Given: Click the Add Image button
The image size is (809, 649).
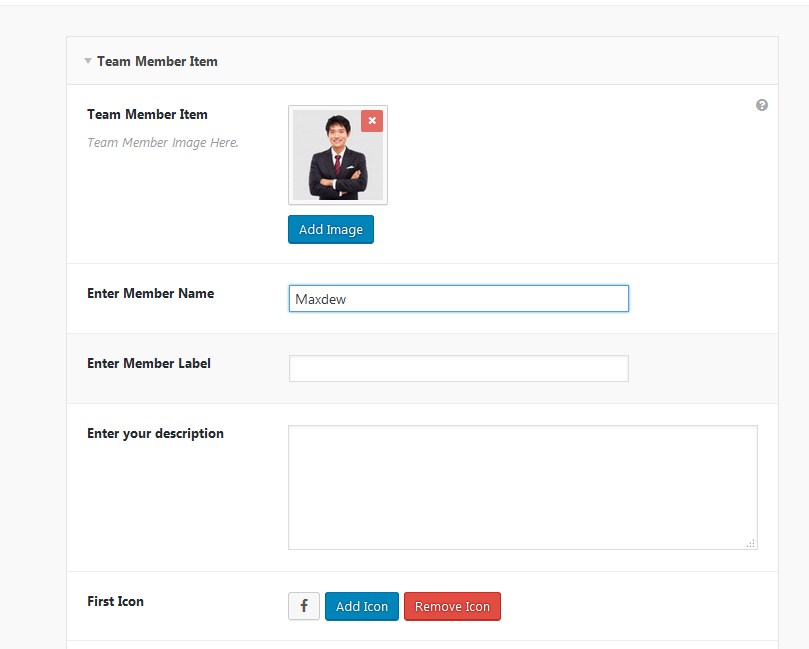Looking at the screenshot, I should tap(331, 230).
